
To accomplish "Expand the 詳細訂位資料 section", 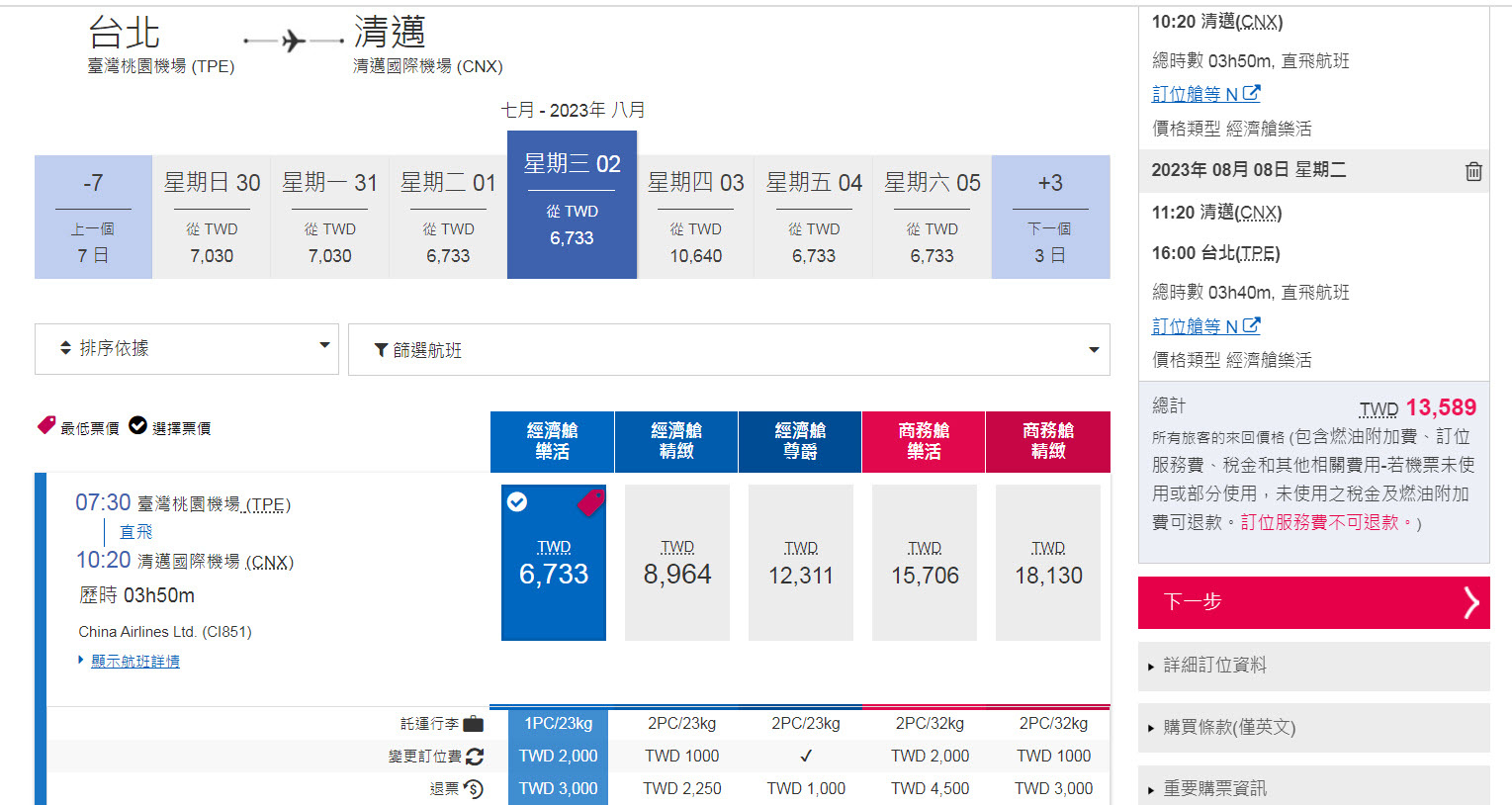I will pos(1314,666).
